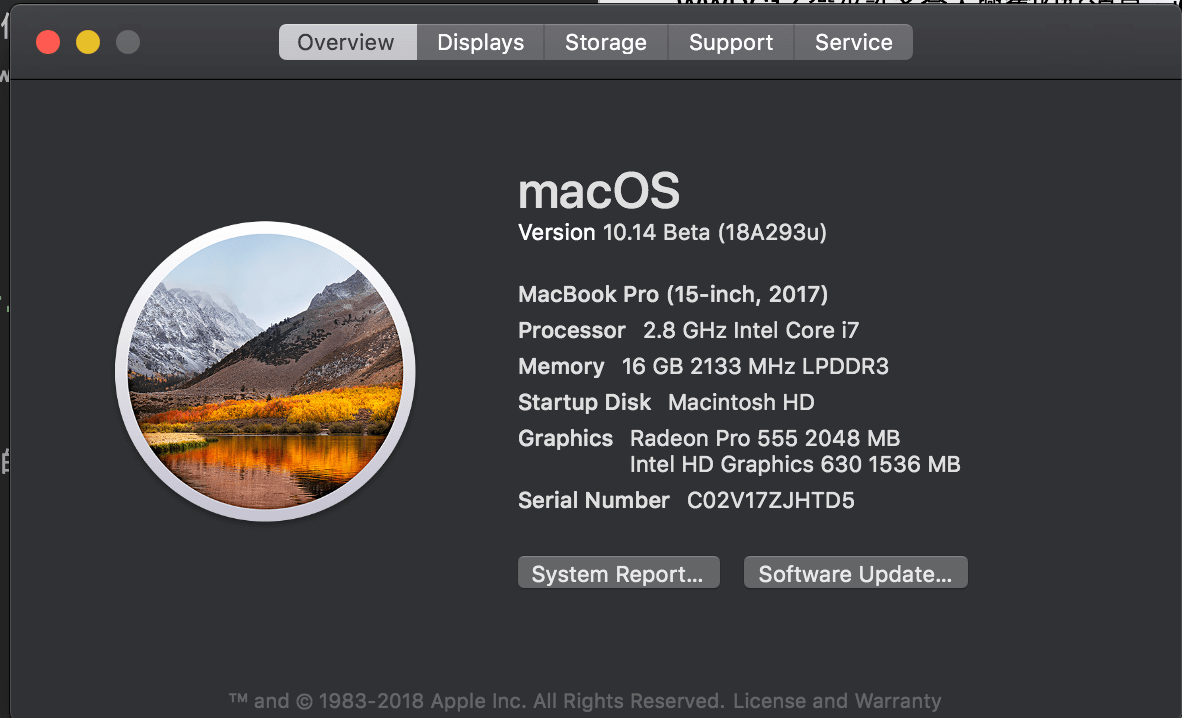The width and height of the screenshot is (1182, 718).
Task: Click the model name MacBook Pro (15-inch, 2017)
Action: point(672,294)
